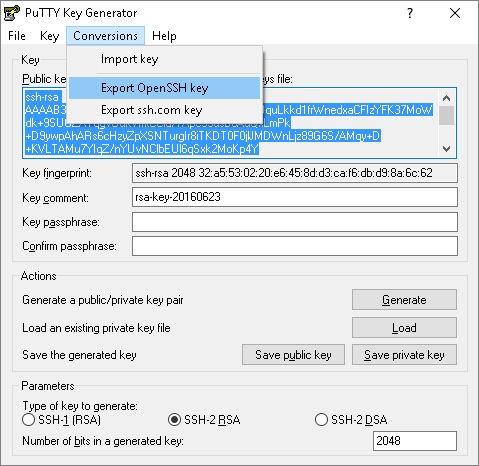Choose Export OpenSSH key

pyautogui.click(x=164, y=88)
